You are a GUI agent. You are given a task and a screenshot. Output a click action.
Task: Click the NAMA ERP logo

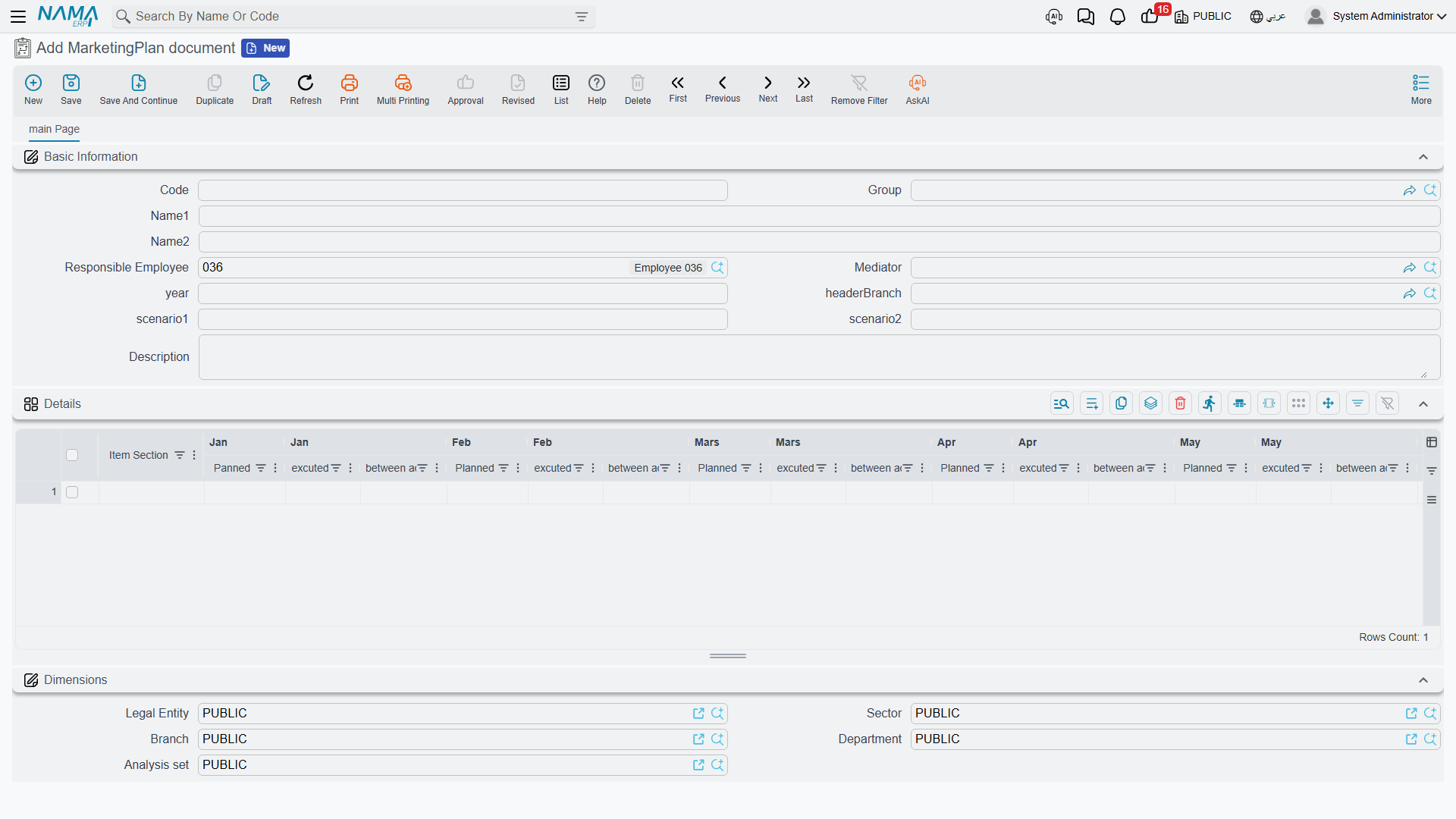(x=67, y=16)
